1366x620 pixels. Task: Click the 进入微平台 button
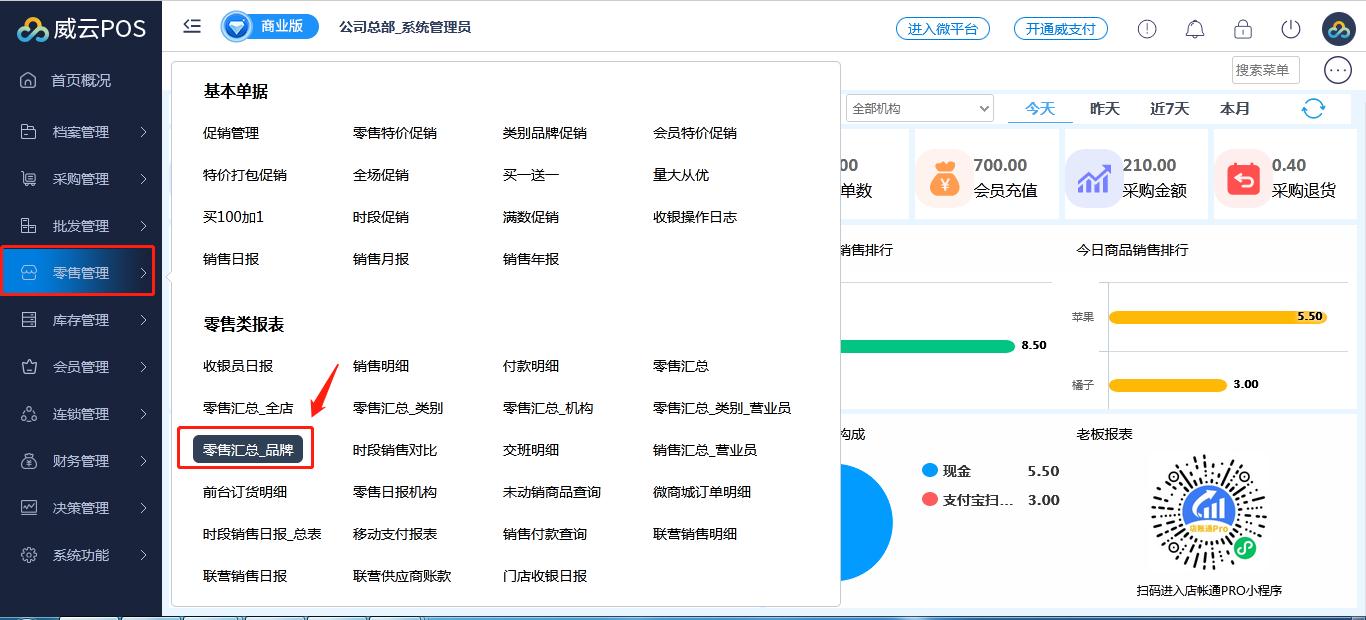[942, 29]
